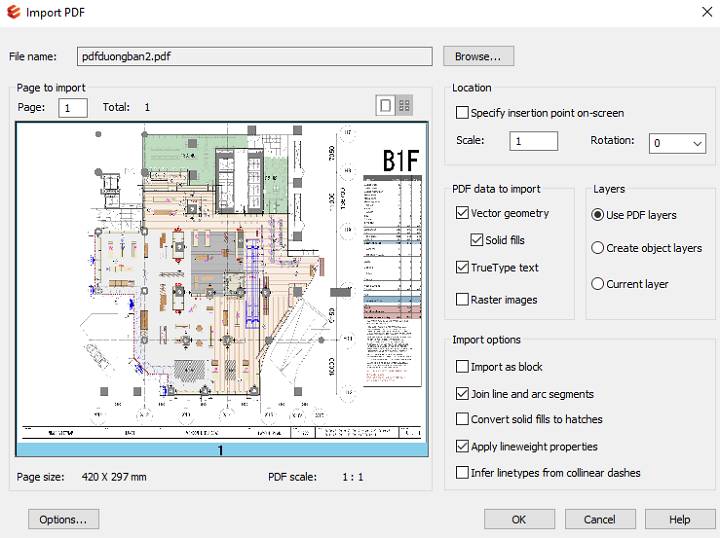Viewport: 720px width, 538px height.
Task: Toggle the Solid fills checkbox
Action: pyautogui.click(x=478, y=240)
